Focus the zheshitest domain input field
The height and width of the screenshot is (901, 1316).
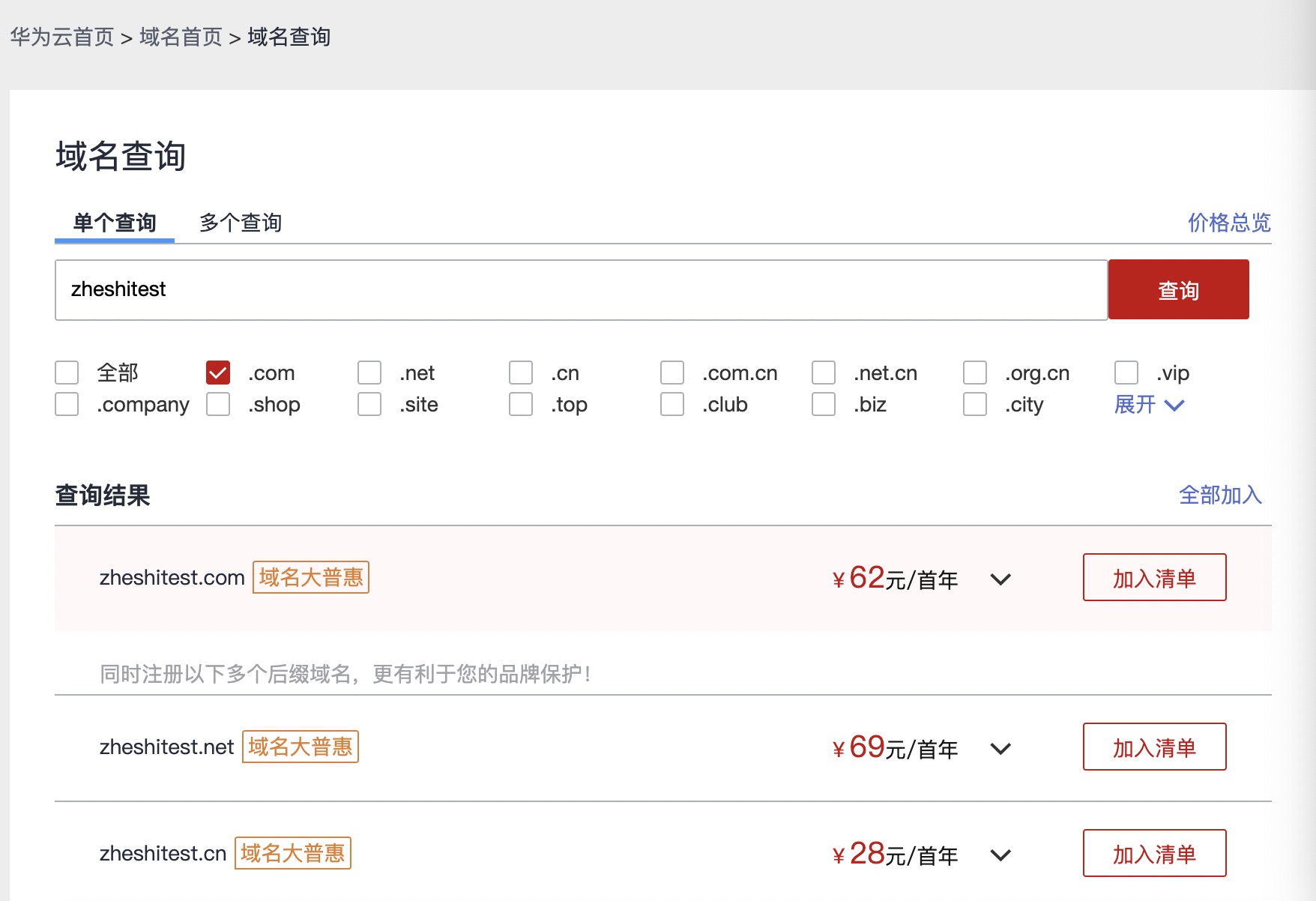pos(581,290)
